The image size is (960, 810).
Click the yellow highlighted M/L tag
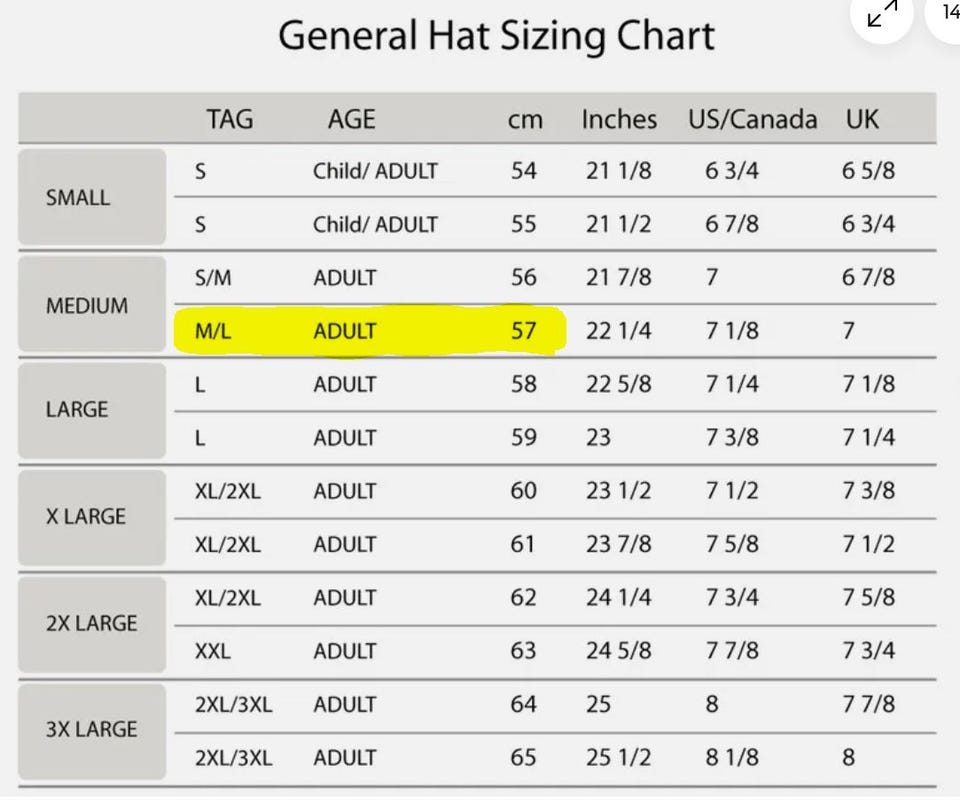(213, 331)
